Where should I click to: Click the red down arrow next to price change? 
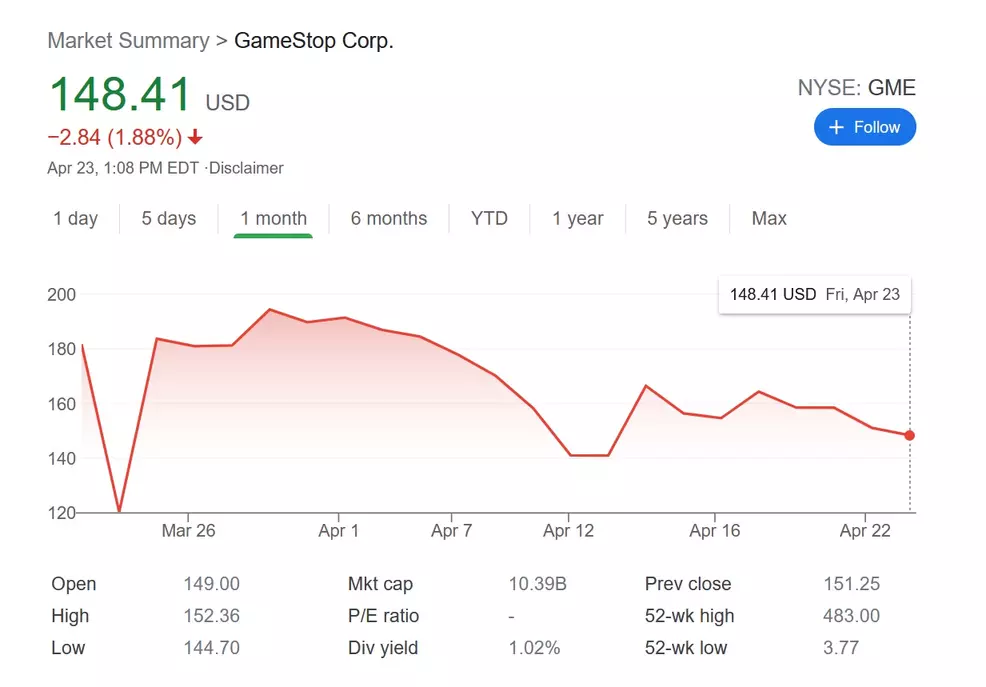click(x=195, y=137)
